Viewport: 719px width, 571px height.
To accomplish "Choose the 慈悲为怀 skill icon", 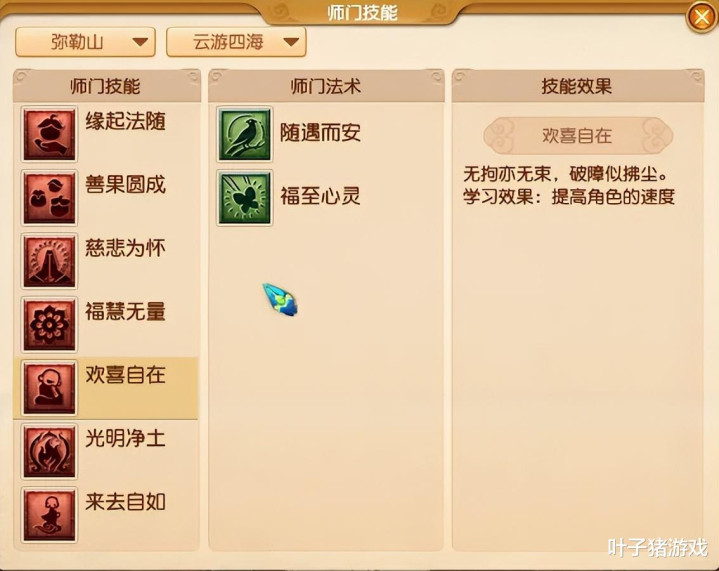I will pos(49,261).
